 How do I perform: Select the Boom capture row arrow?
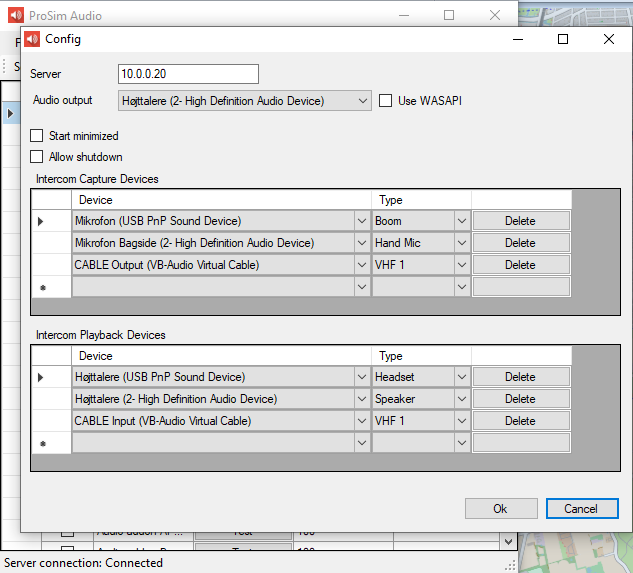click(x=41, y=221)
